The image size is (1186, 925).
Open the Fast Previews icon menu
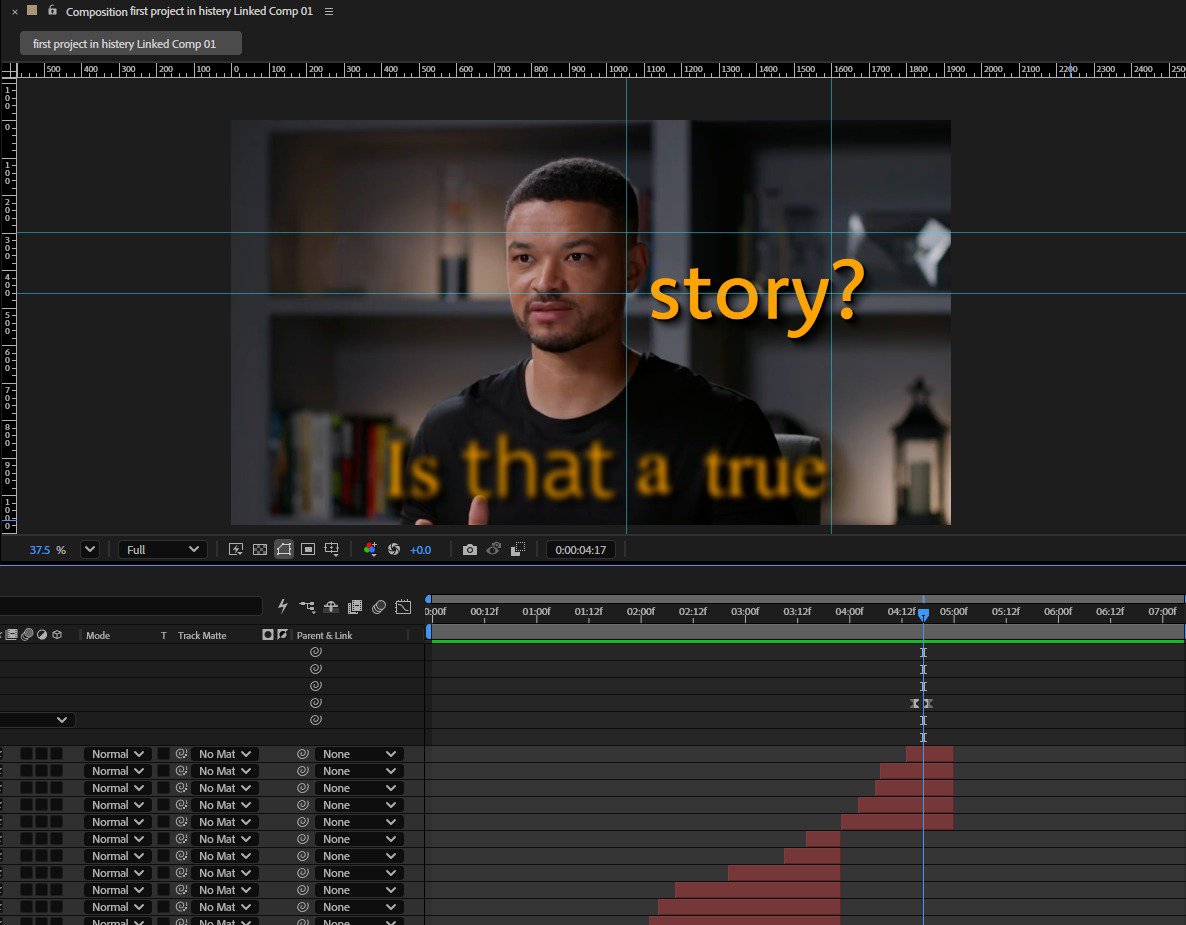click(235, 549)
